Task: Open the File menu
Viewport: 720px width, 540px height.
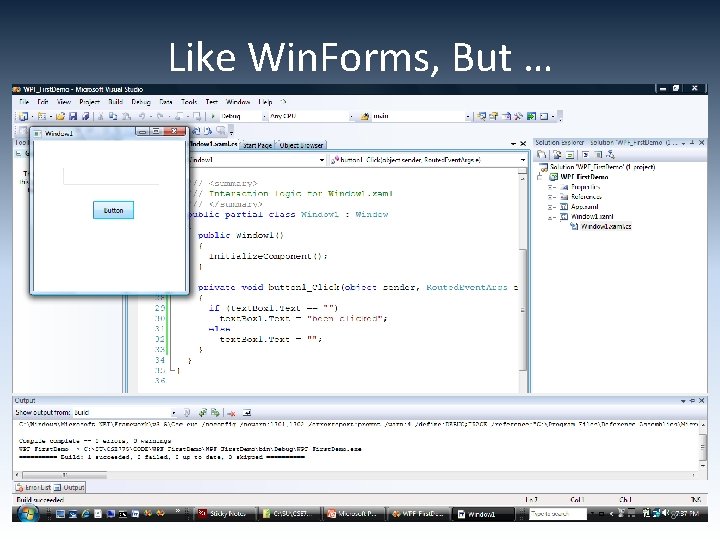Action: pyautogui.click(x=24, y=102)
